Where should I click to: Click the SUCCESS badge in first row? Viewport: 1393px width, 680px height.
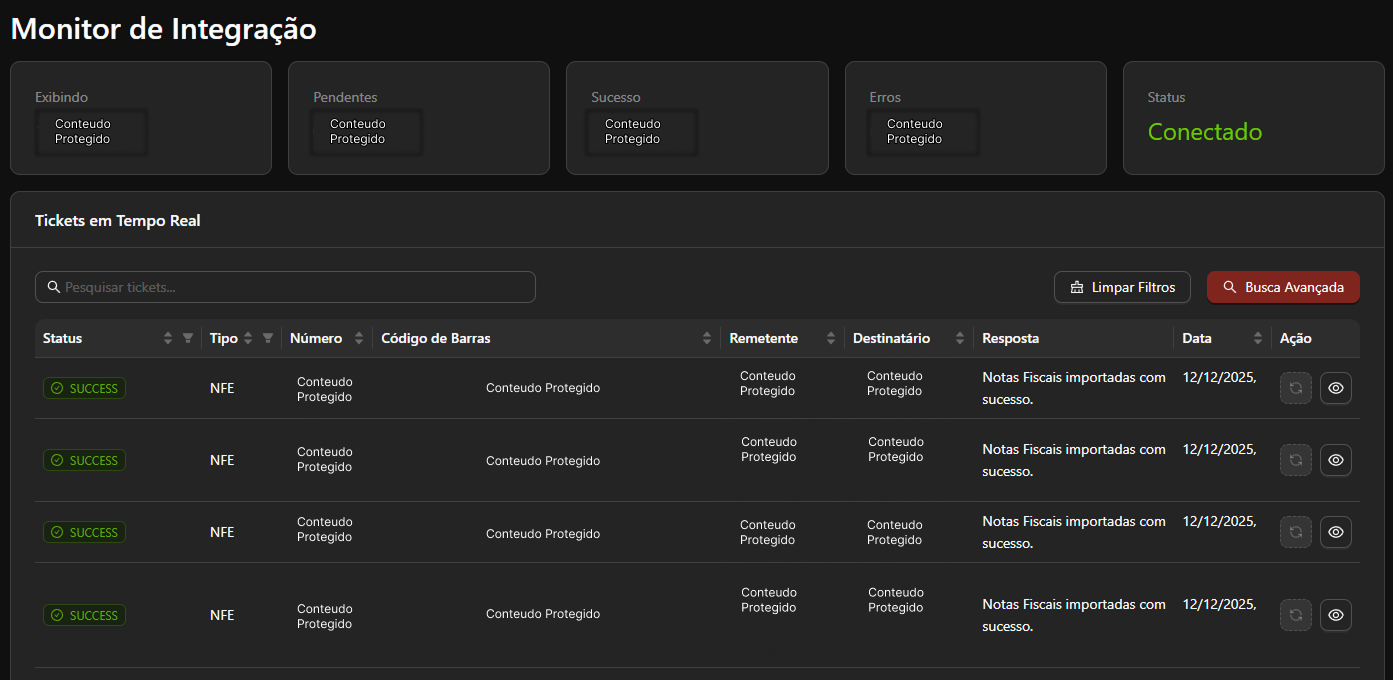[x=84, y=388]
